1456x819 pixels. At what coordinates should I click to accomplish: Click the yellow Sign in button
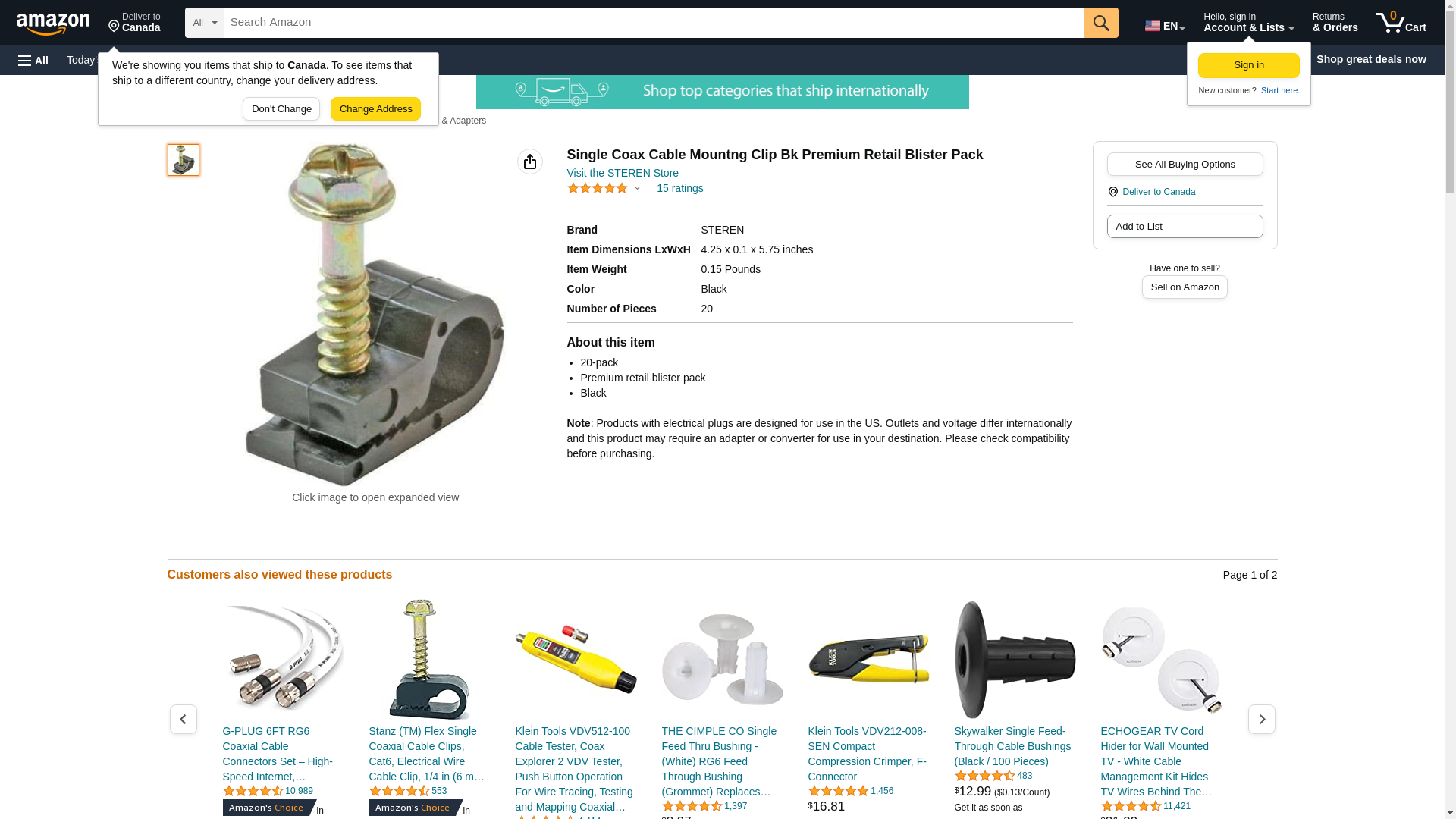click(x=1249, y=65)
